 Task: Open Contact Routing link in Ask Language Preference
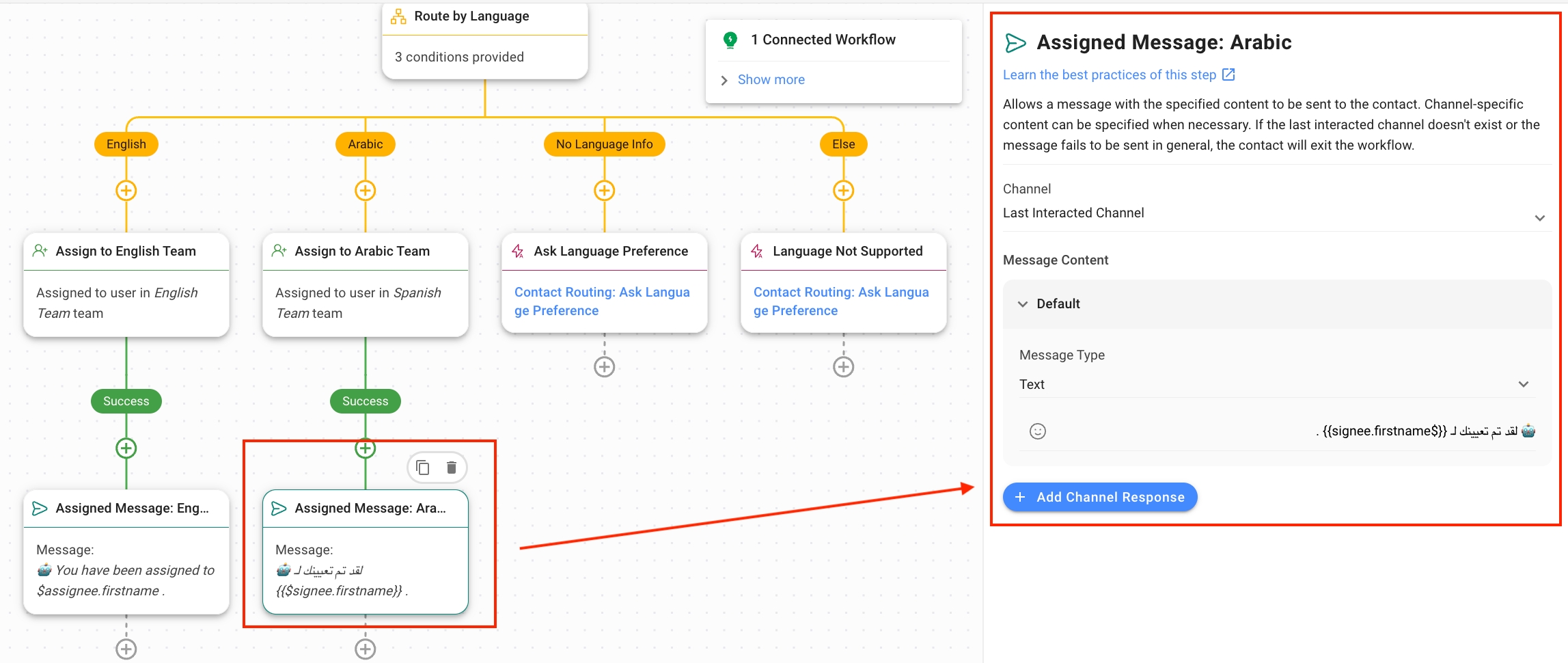coord(601,301)
